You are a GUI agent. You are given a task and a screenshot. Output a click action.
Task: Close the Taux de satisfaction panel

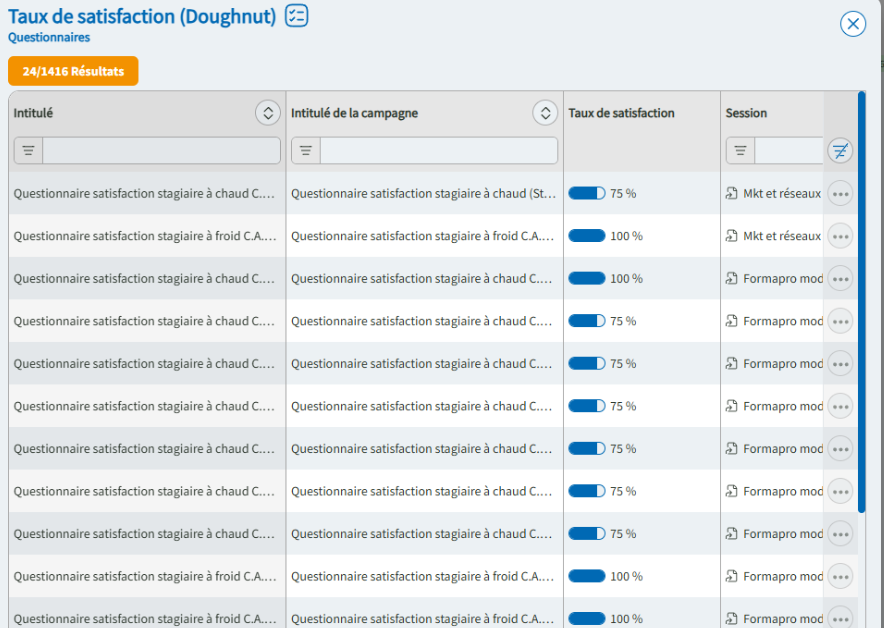(x=852, y=24)
